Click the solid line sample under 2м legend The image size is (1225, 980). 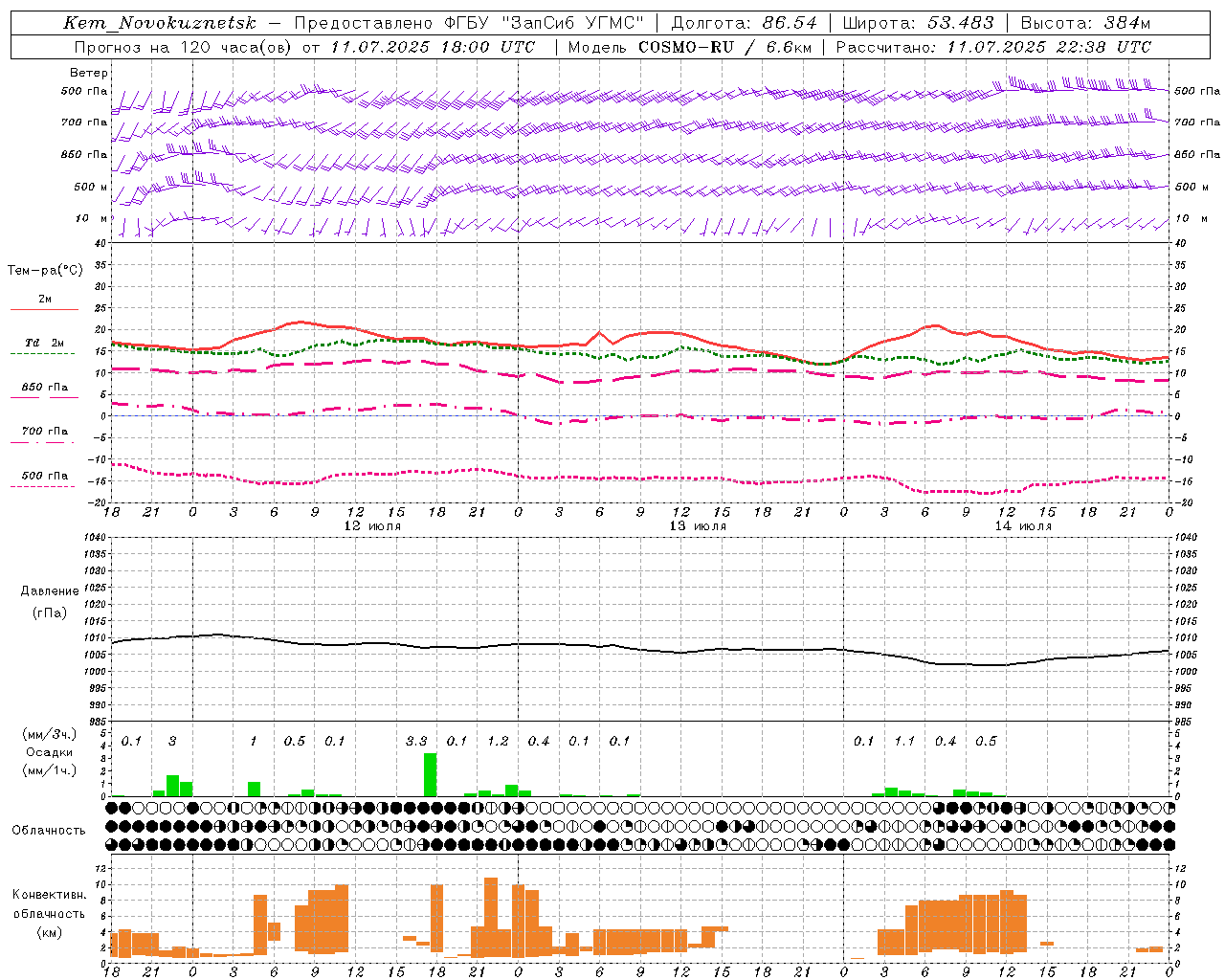45,310
